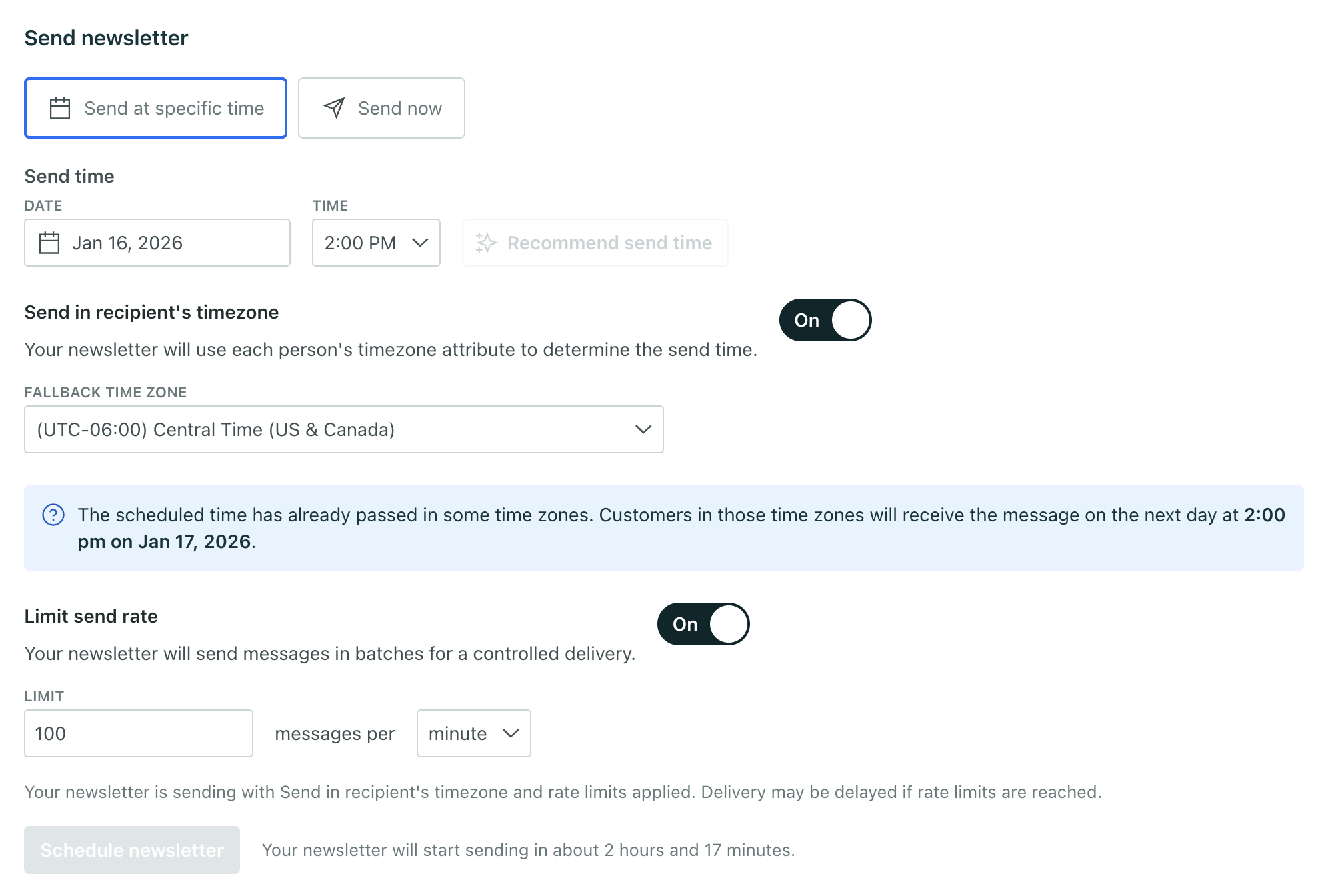
Task: Click the chevron on the TIME selector
Action: [x=420, y=243]
